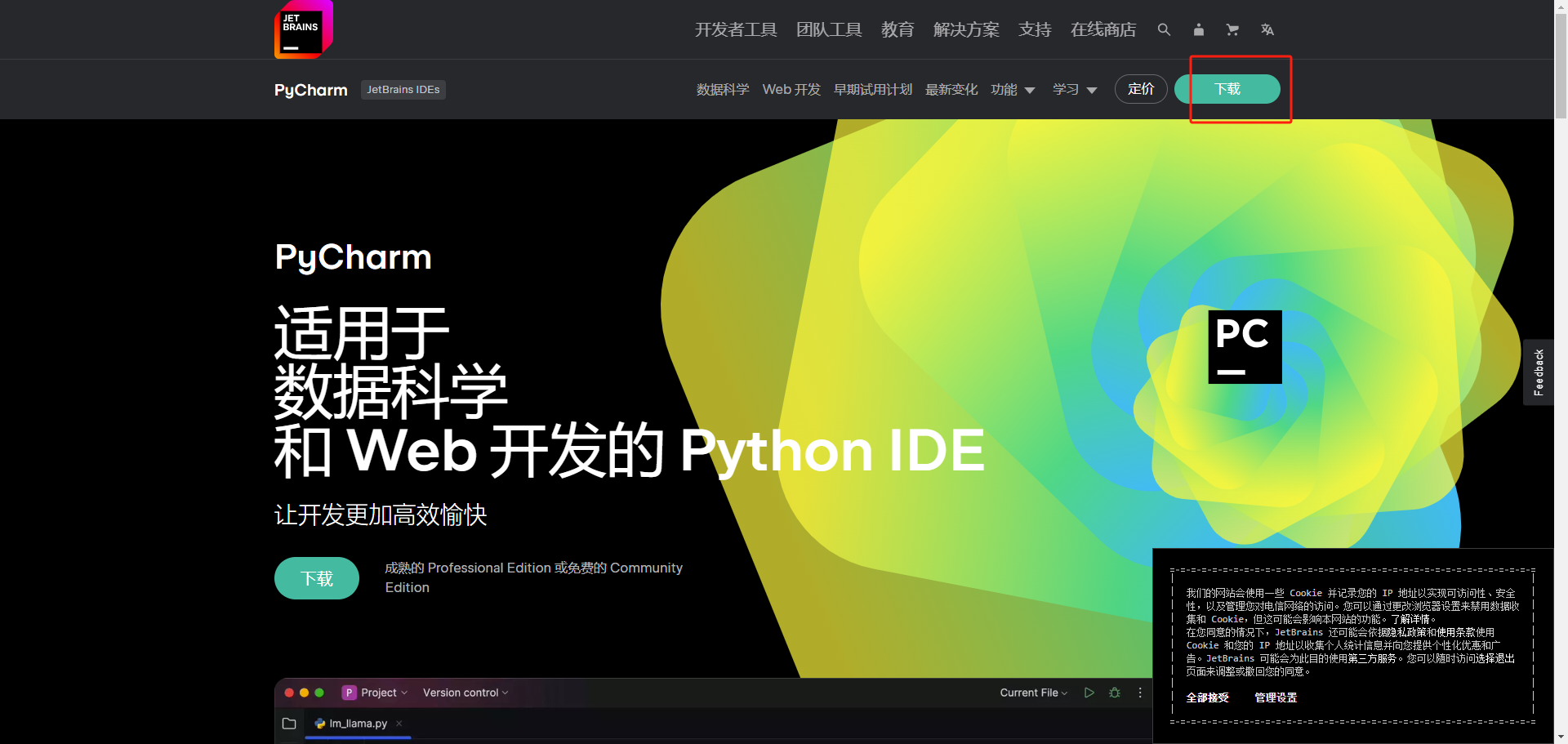The width and height of the screenshot is (1568, 744).
Task: Open the 开发者工具 menu
Action: pyautogui.click(x=736, y=29)
